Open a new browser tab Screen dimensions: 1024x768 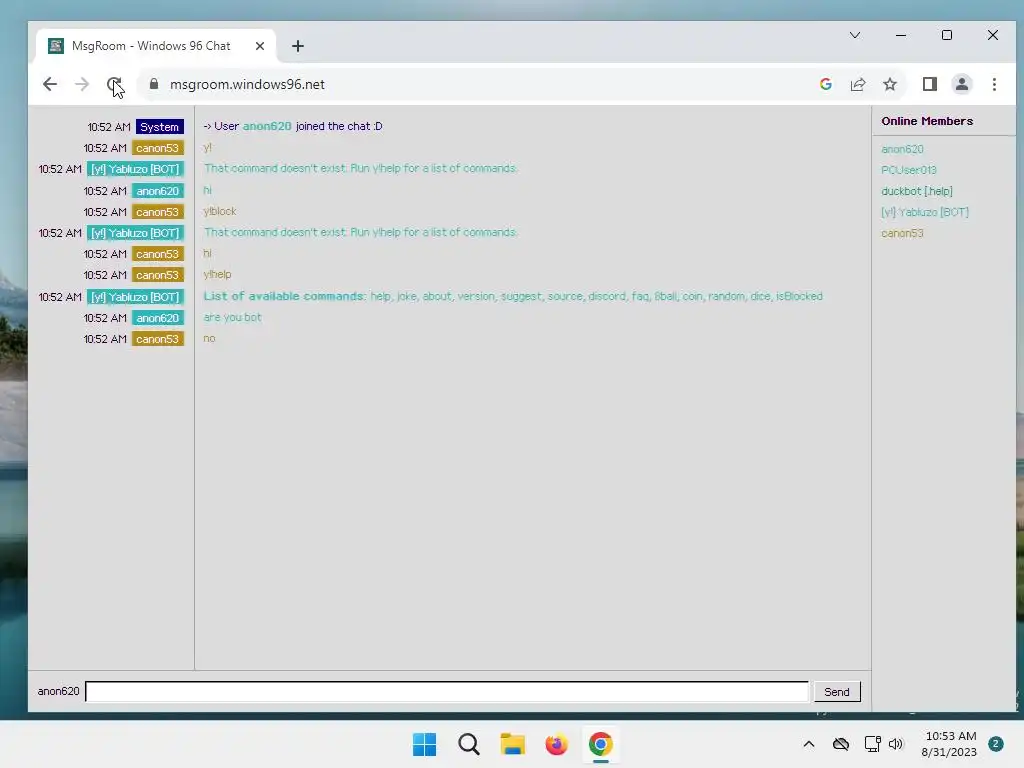click(298, 46)
